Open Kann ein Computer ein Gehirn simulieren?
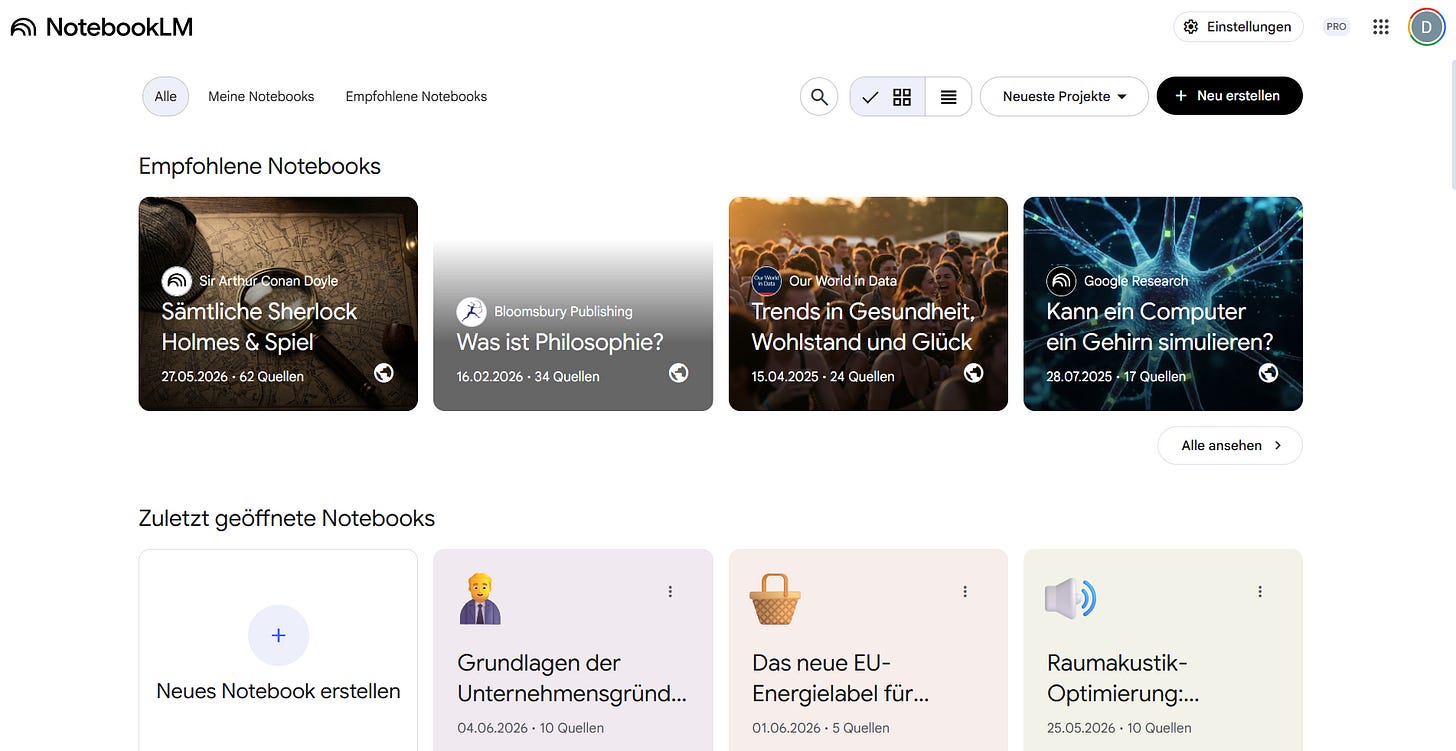The image size is (1456, 751). 1163,304
